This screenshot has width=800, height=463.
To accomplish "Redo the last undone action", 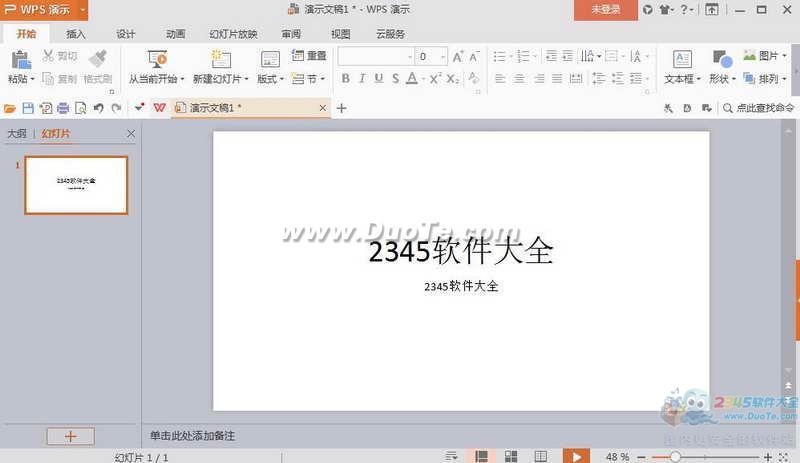I will [116, 108].
